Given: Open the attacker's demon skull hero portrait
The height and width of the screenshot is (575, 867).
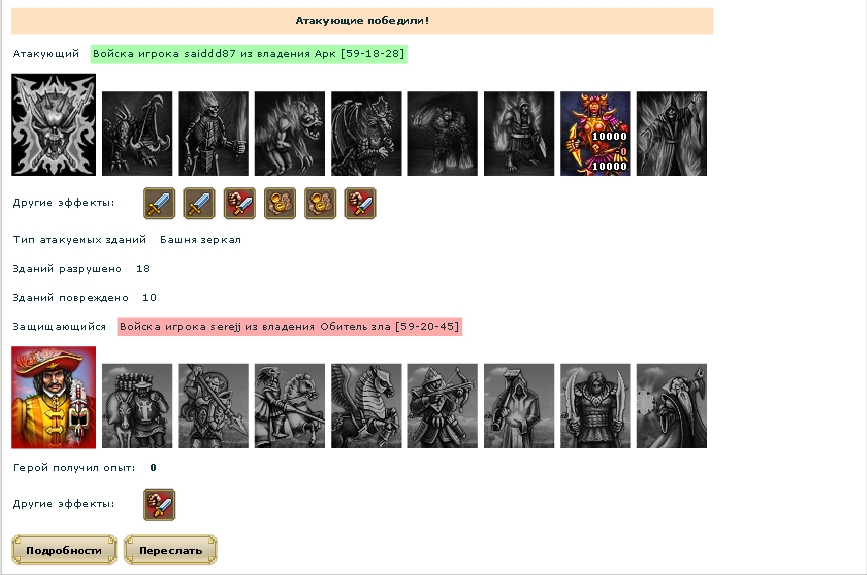Looking at the screenshot, I should coord(54,125).
